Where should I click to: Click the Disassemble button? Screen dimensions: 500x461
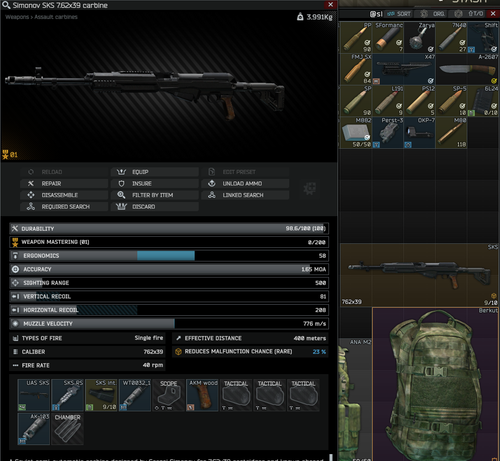pos(64,195)
